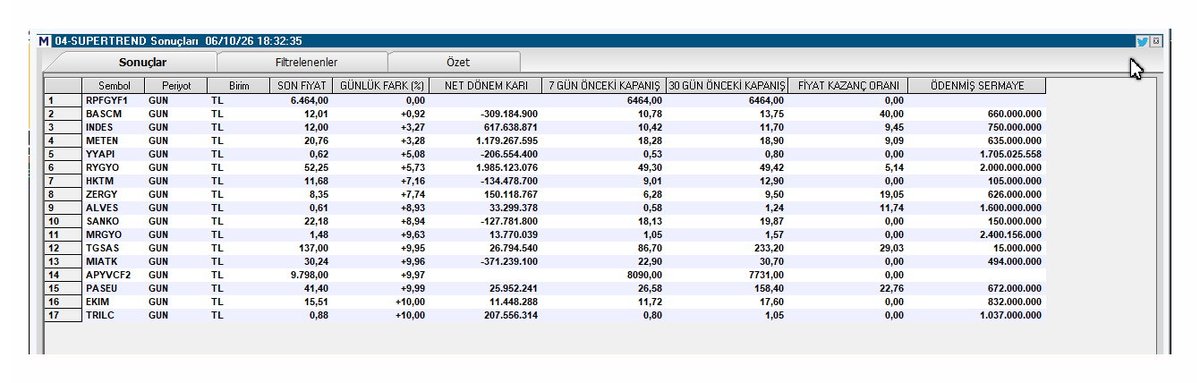Click 30-day close 233,20 cell
The image size is (1200, 383).
(770, 247)
